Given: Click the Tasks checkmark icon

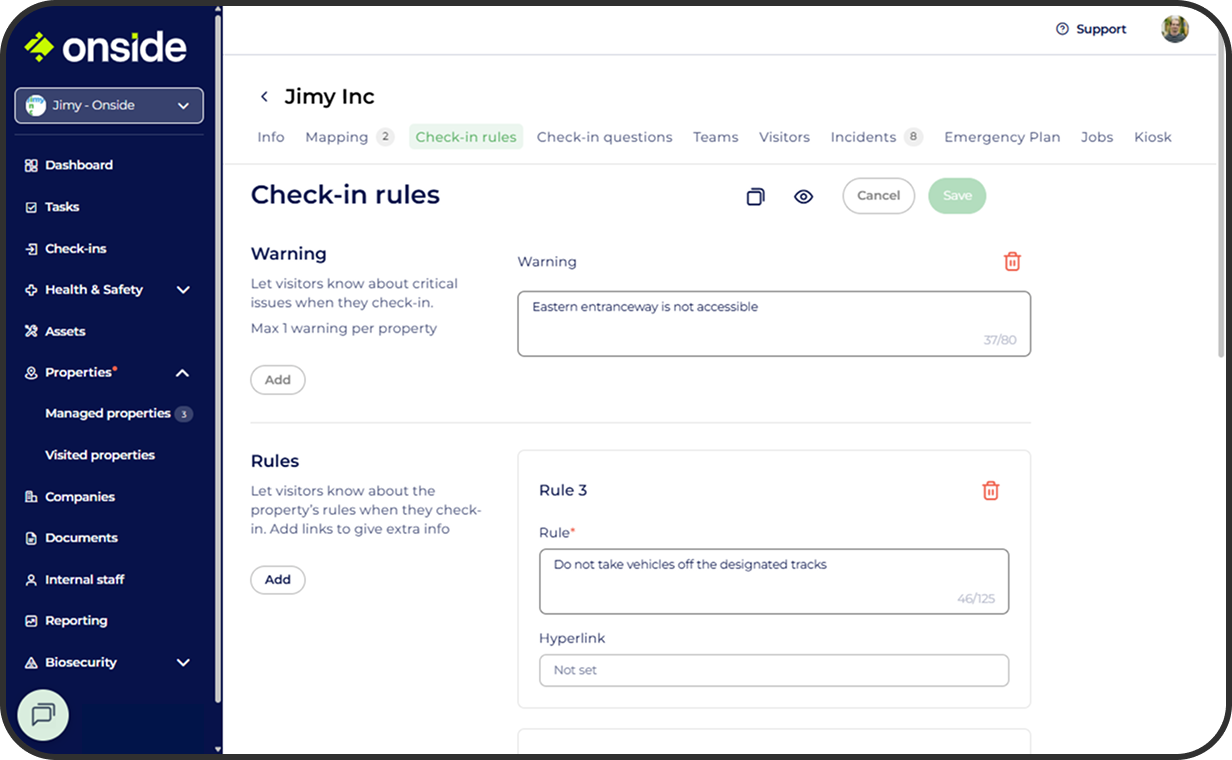Looking at the screenshot, I should click(x=31, y=207).
